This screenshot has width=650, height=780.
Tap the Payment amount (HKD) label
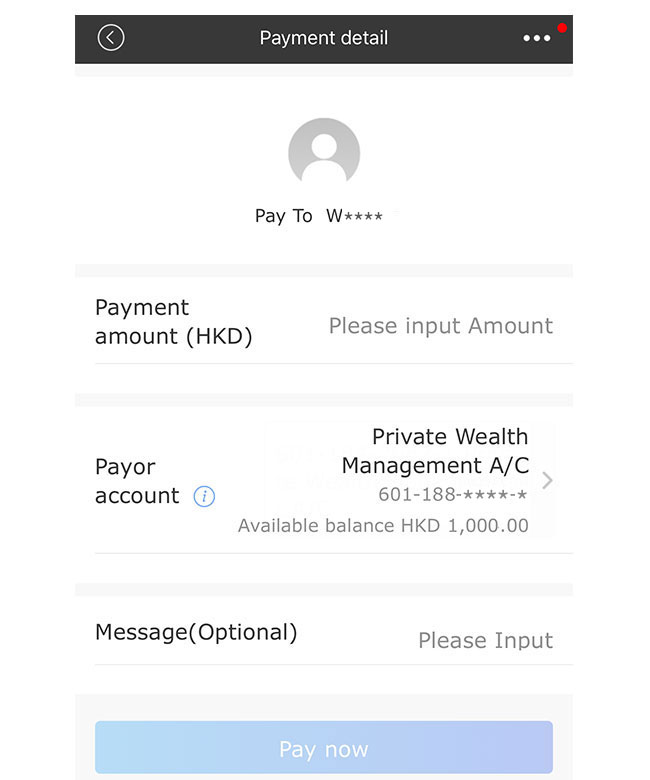174,322
